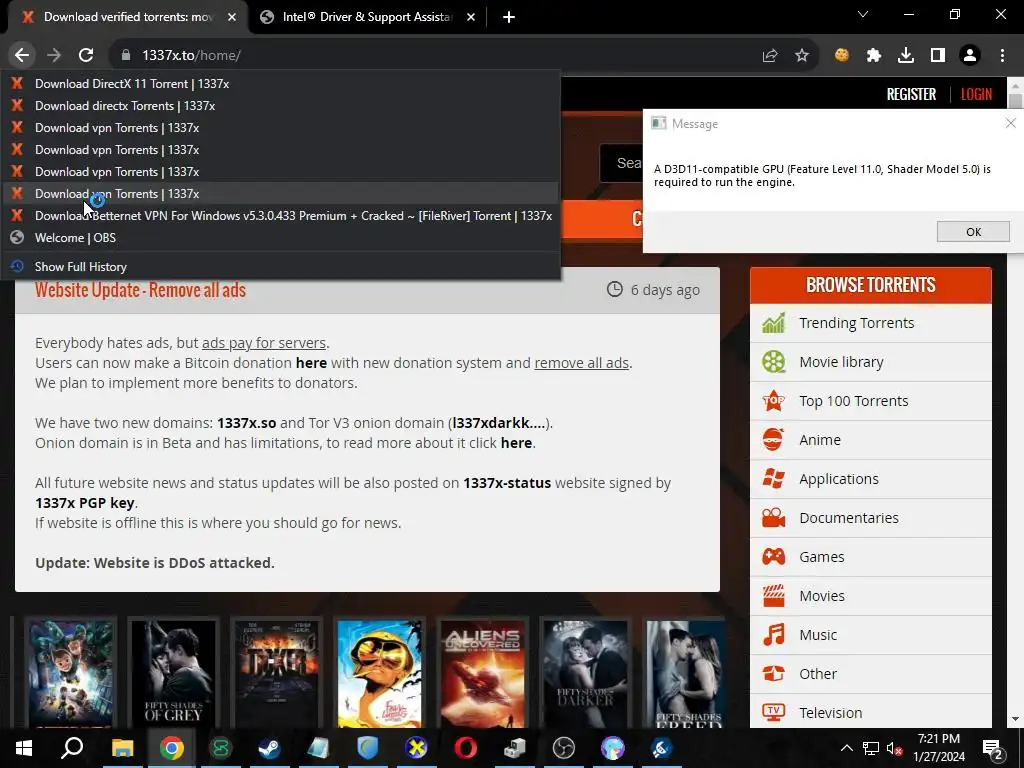1024x768 pixels.
Task: Open the tab search chevron
Action: point(863,14)
